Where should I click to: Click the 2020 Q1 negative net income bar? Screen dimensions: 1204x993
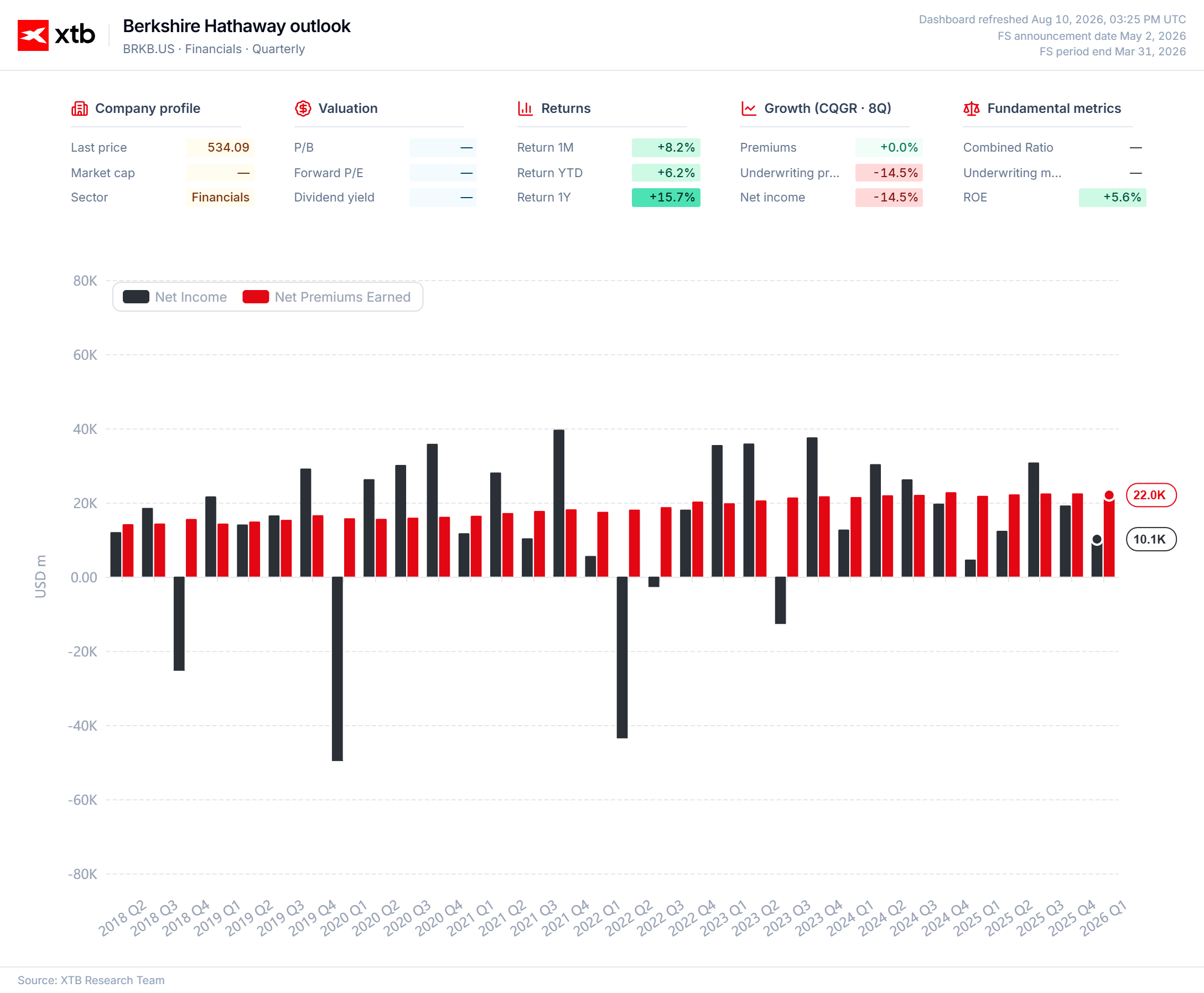[x=338, y=669]
